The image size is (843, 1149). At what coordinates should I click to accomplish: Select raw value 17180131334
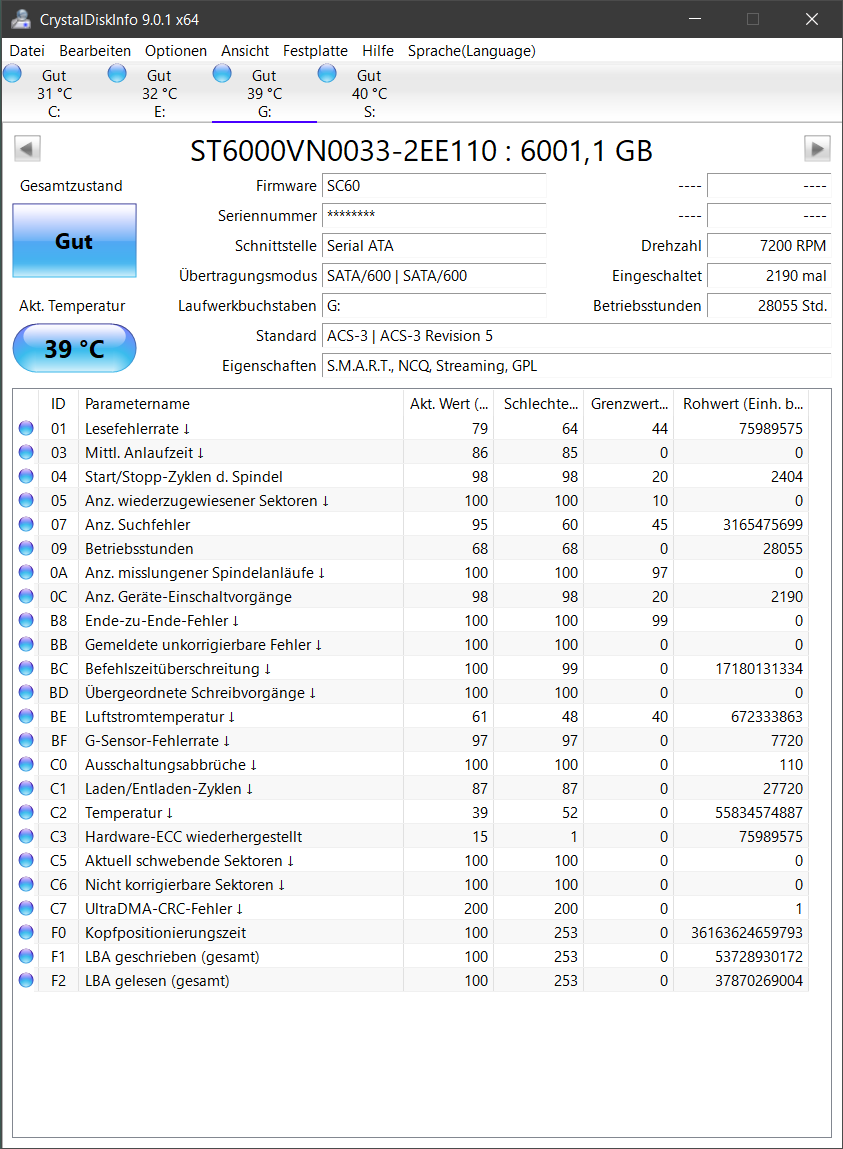759,668
